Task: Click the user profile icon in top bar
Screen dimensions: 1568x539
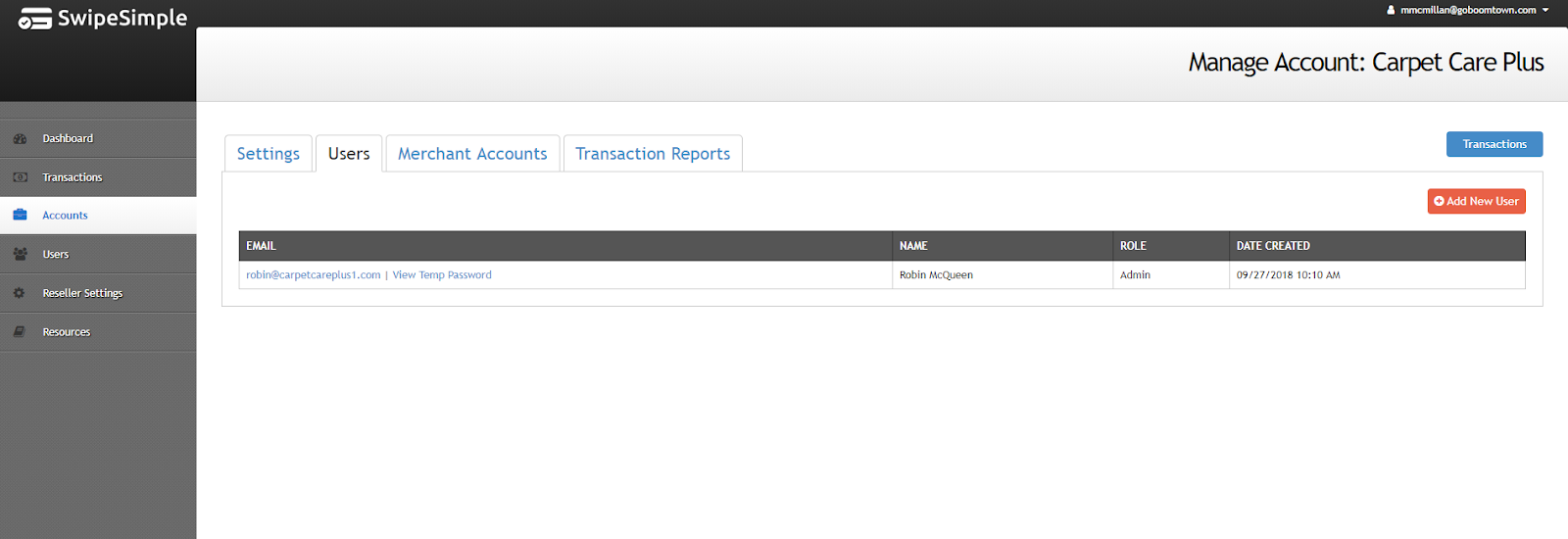Action: (1391, 10)
